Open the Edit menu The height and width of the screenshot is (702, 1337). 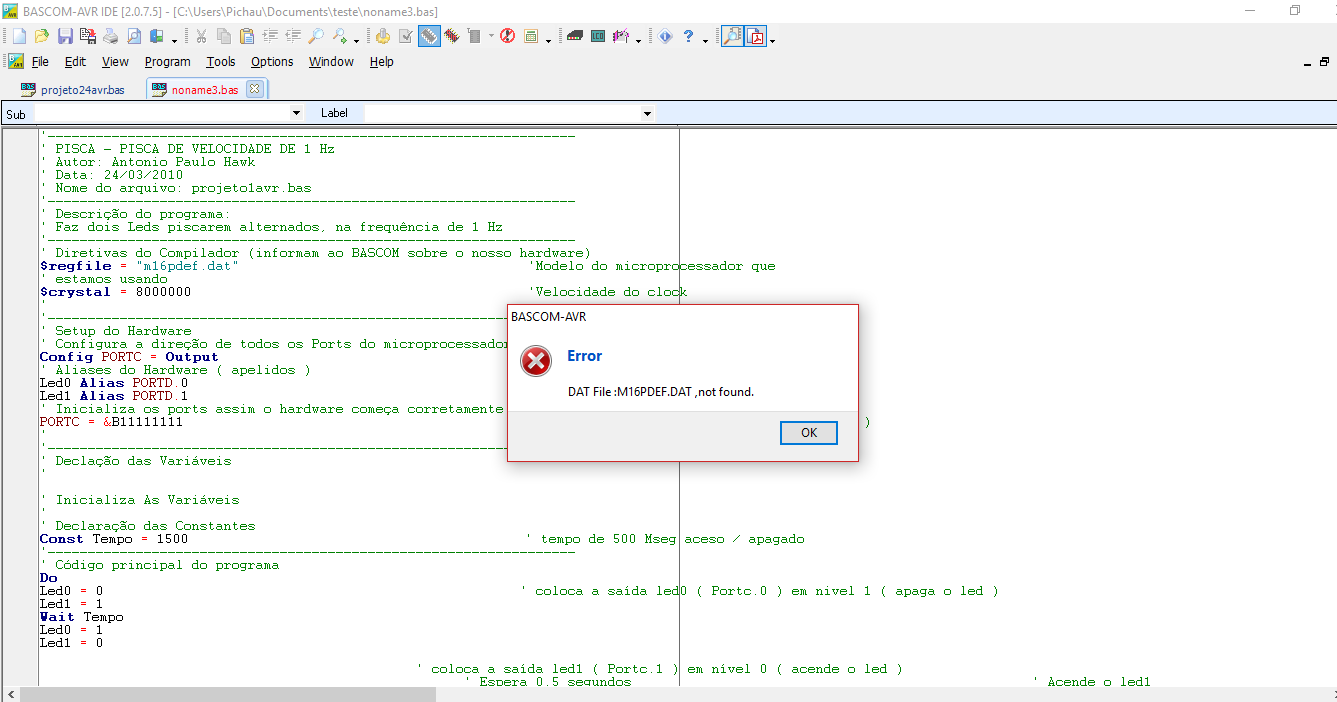coord(75,62)
